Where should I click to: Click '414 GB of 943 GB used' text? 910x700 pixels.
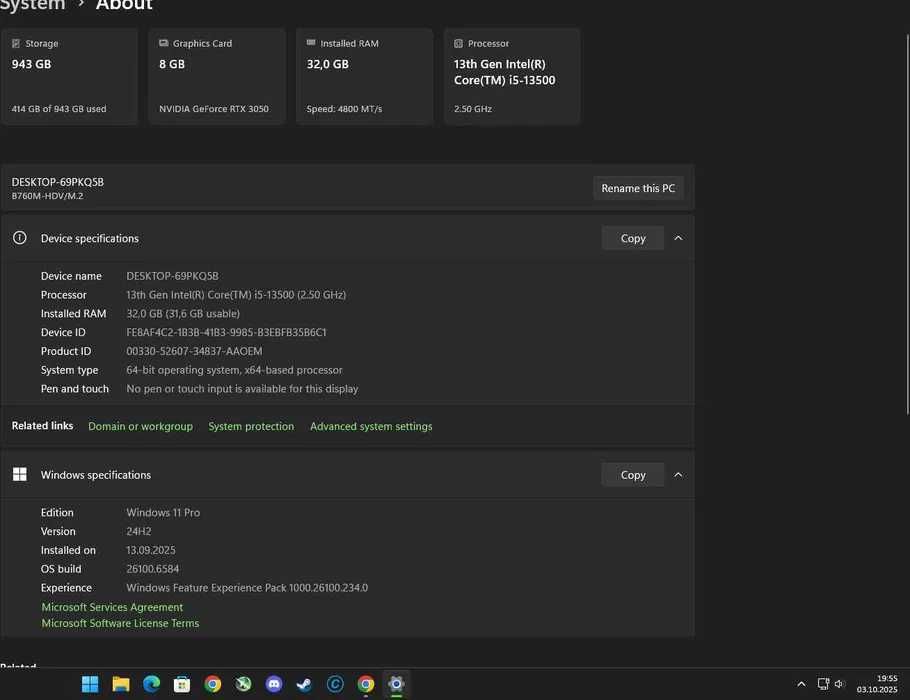pyautogui.click(x=59, y=109)
